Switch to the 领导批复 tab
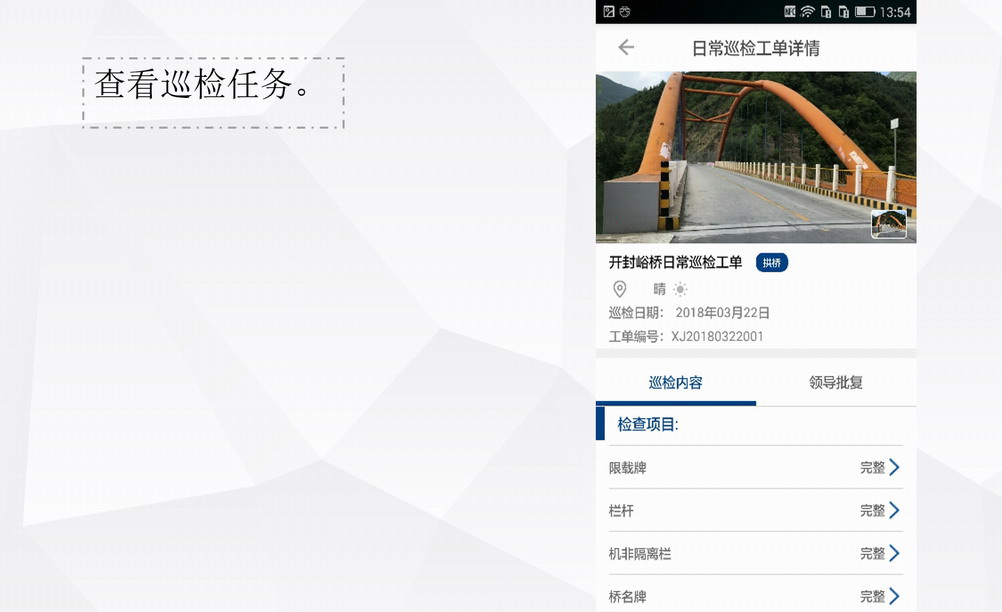Image resolution: width=1002 pixels, height=612 pixels. click(836, 383)
